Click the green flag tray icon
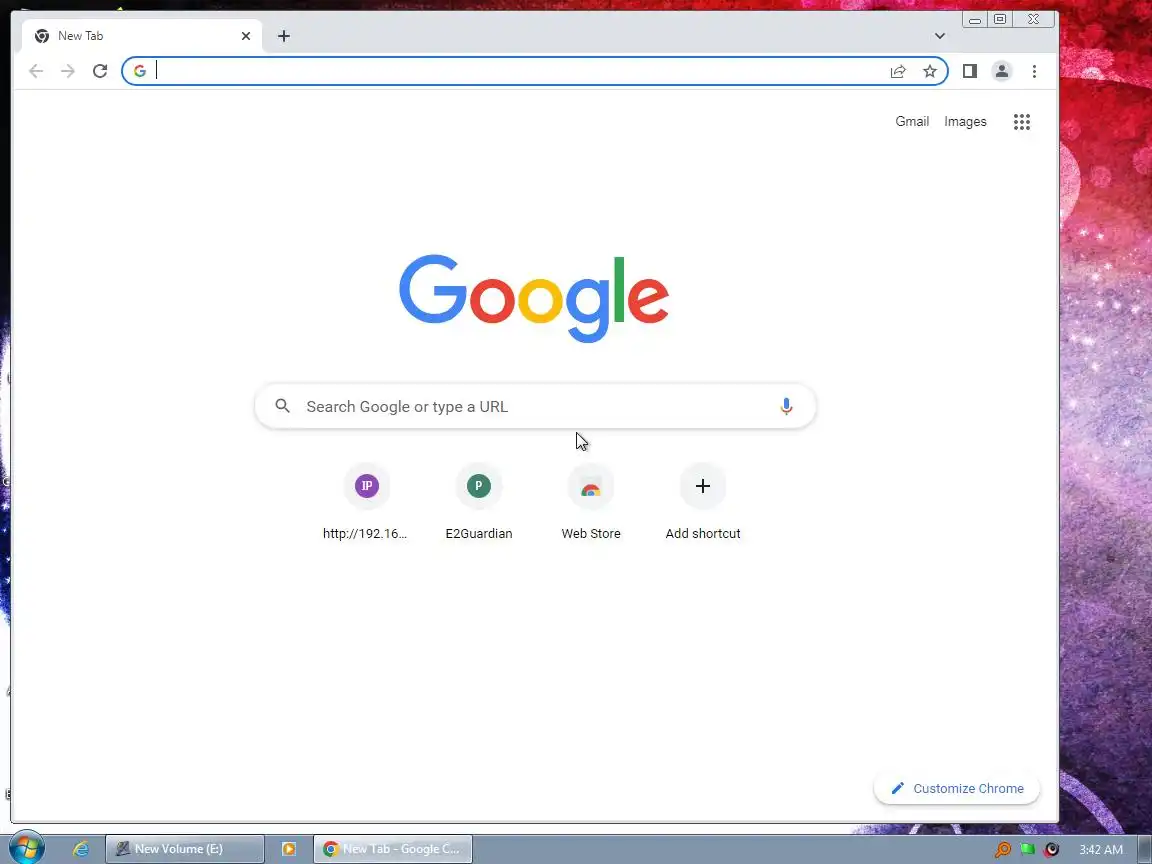Image resolution: width=1152 pixels, height=864 pixels. (x=1027, y=849)
